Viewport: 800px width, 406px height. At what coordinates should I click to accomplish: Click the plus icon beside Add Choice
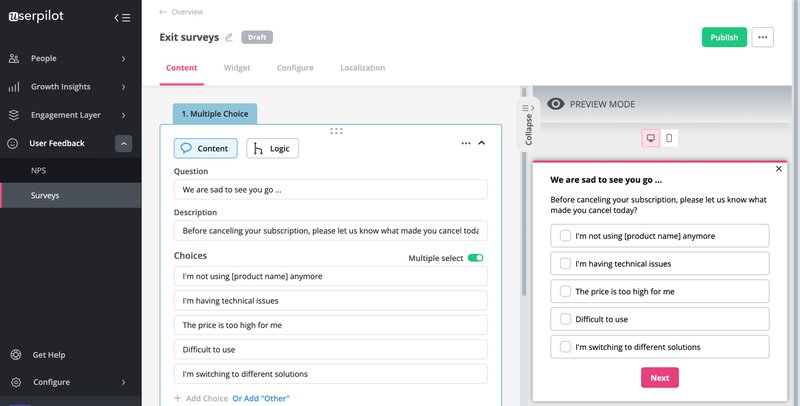[178, 398]
